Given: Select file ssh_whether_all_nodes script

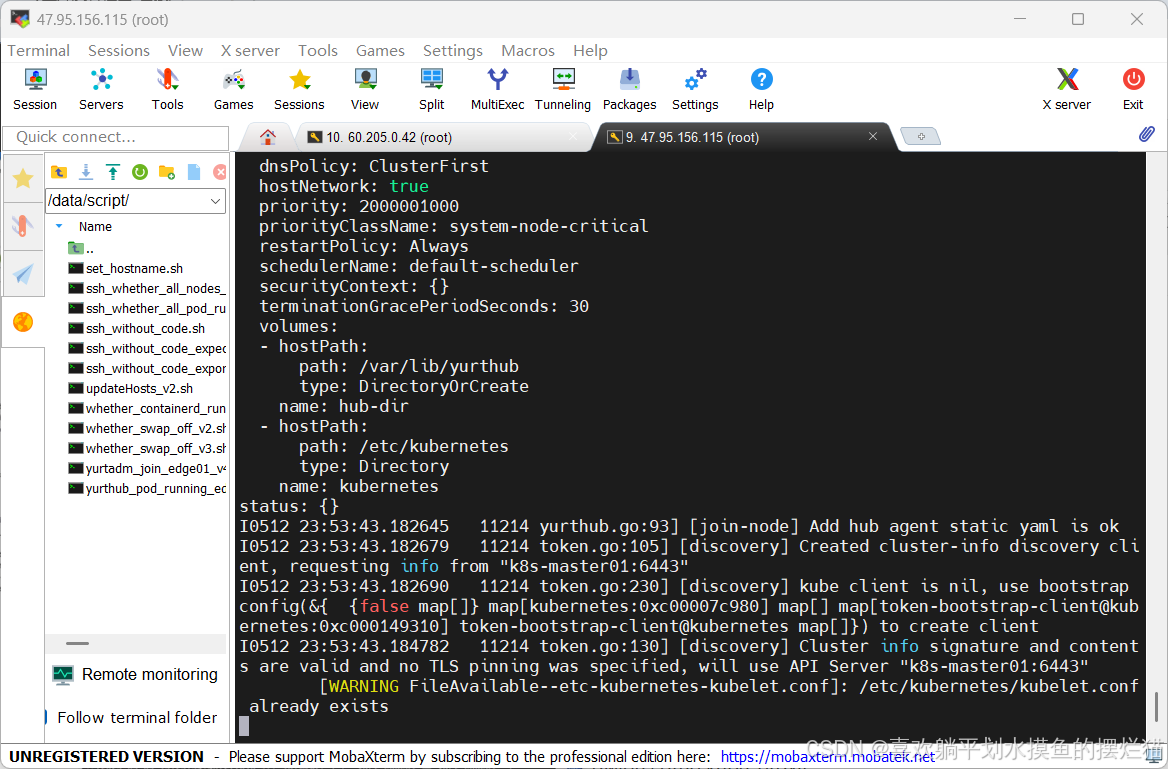Looking at the screenshot, I should pos(147,288).
